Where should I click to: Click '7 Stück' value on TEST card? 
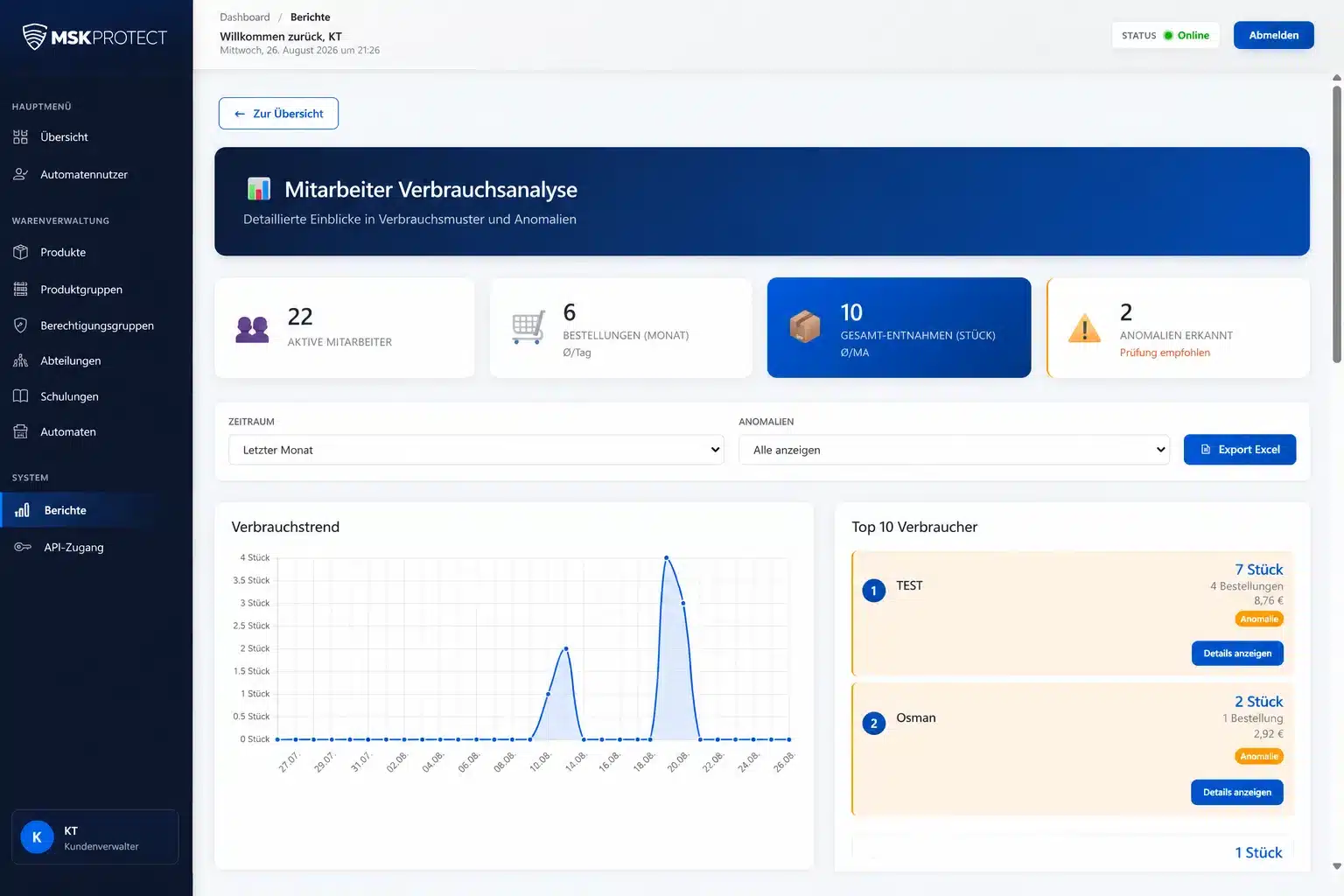pyautogui.click(x=1258, y=570)
